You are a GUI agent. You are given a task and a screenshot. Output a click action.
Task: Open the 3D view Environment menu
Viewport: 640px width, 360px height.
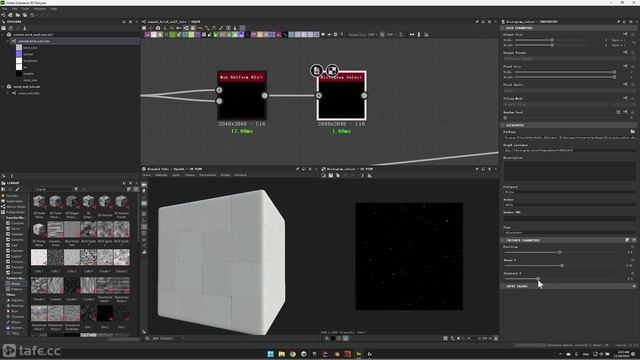tap(207, 175)
